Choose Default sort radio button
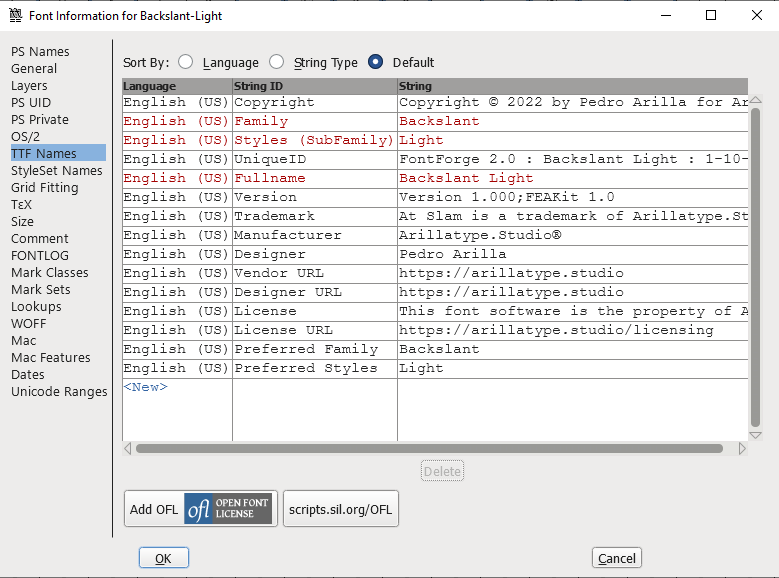 coord(376,62)
